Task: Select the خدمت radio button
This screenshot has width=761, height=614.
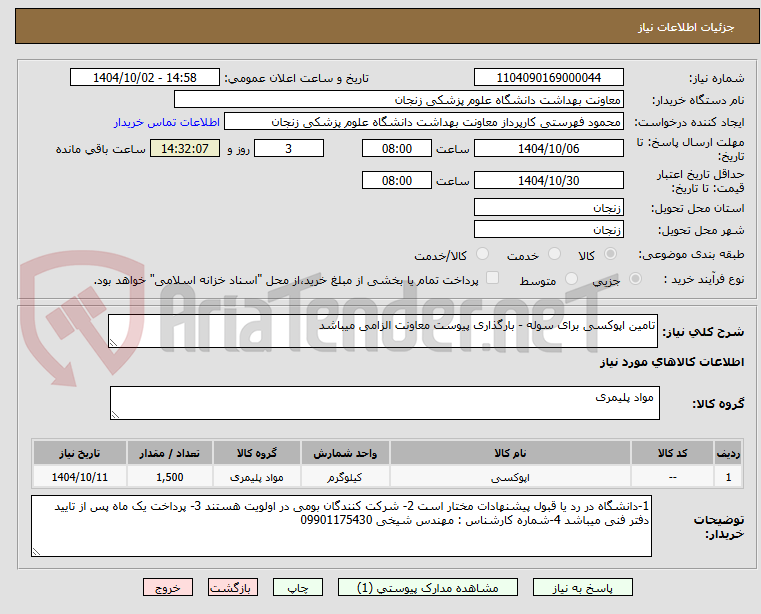Action: click(x=554, y=254)
